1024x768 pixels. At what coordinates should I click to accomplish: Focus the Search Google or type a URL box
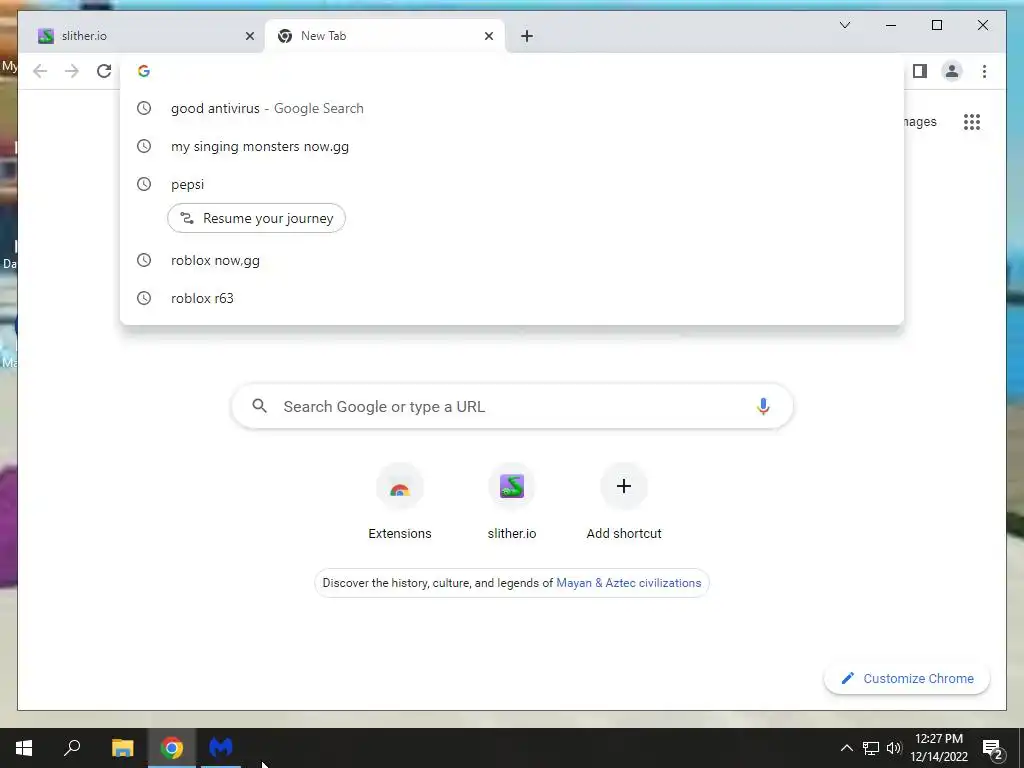click(x=512, y=406)
